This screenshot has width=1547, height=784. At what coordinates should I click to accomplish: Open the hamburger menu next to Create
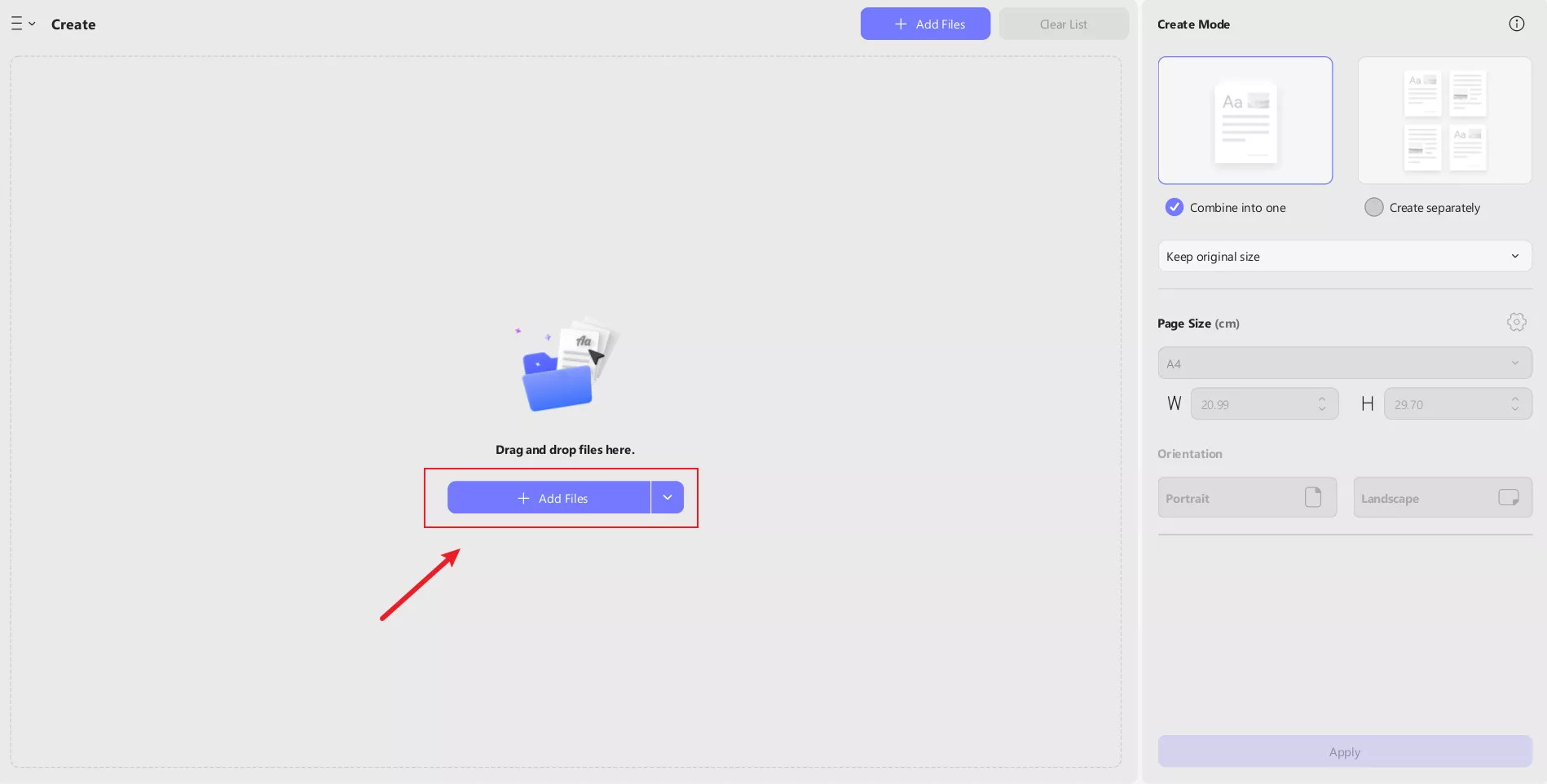pos(22,24)
